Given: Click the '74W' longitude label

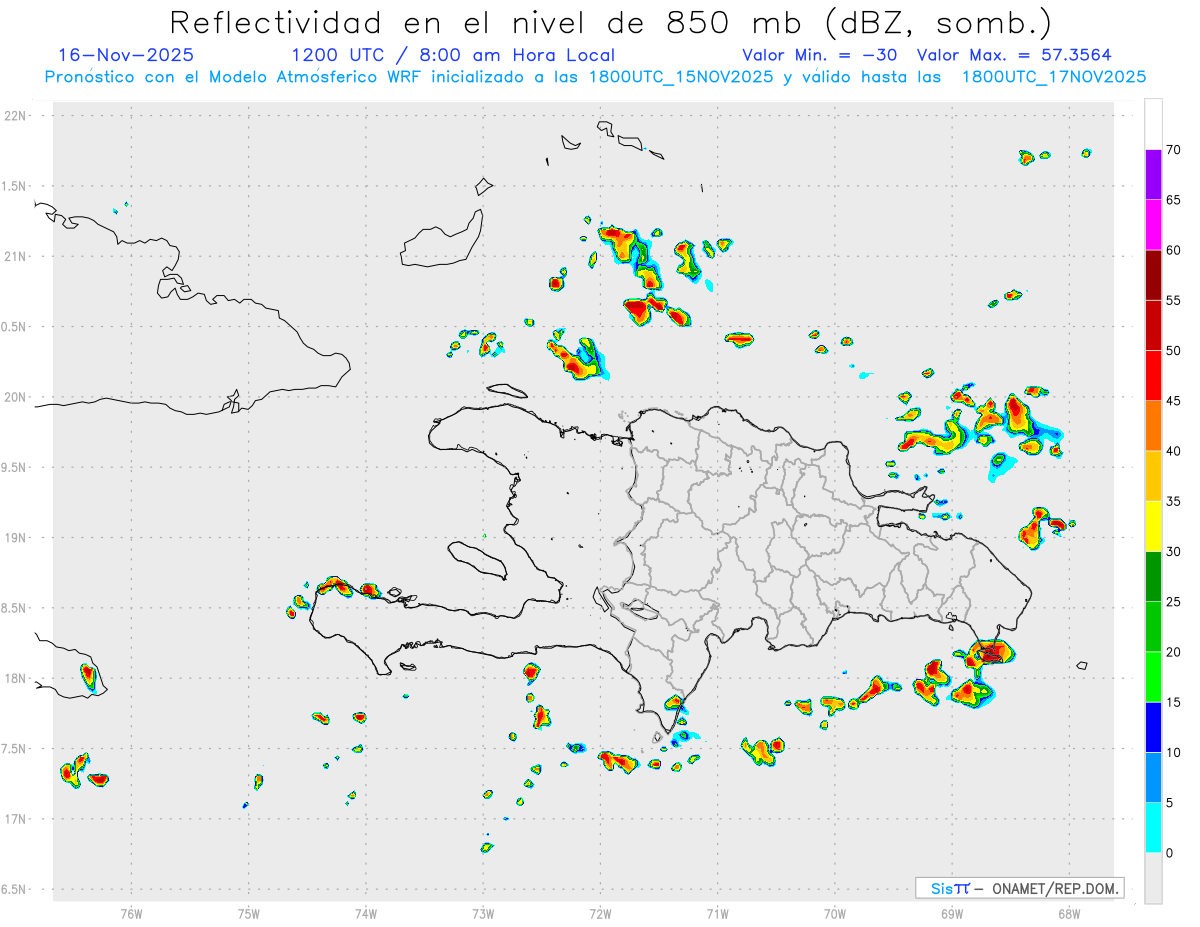Looking at the screenshot, I should (366, 913).
